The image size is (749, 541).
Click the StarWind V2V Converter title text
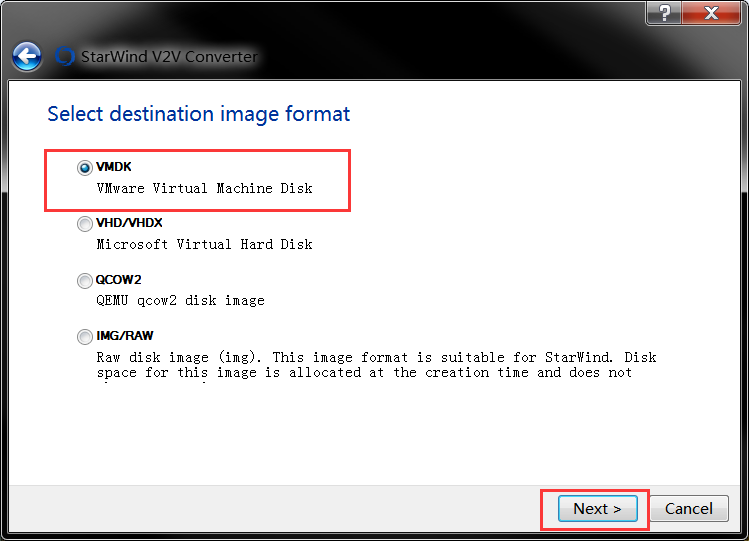point(169,57)
